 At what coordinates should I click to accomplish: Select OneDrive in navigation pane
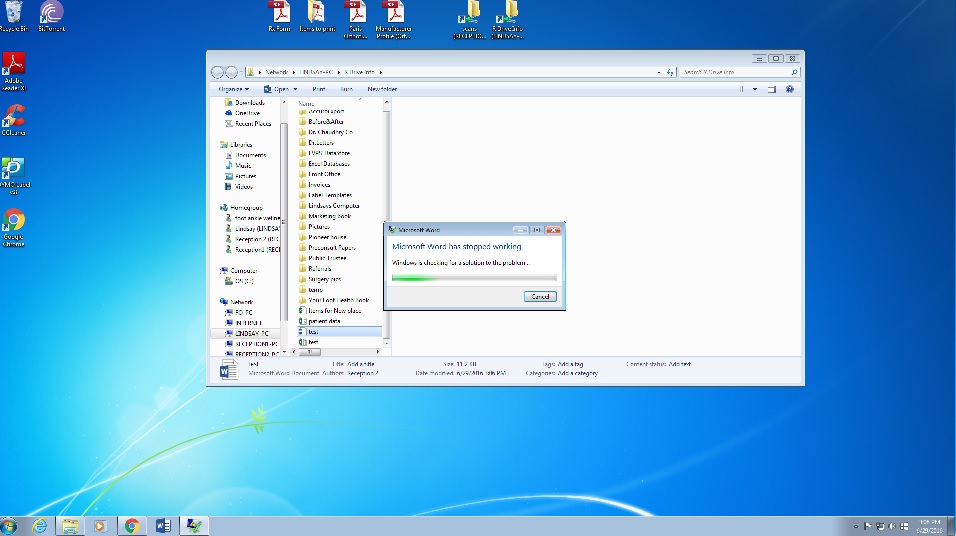pyautogui.click(x=242, y=113)
